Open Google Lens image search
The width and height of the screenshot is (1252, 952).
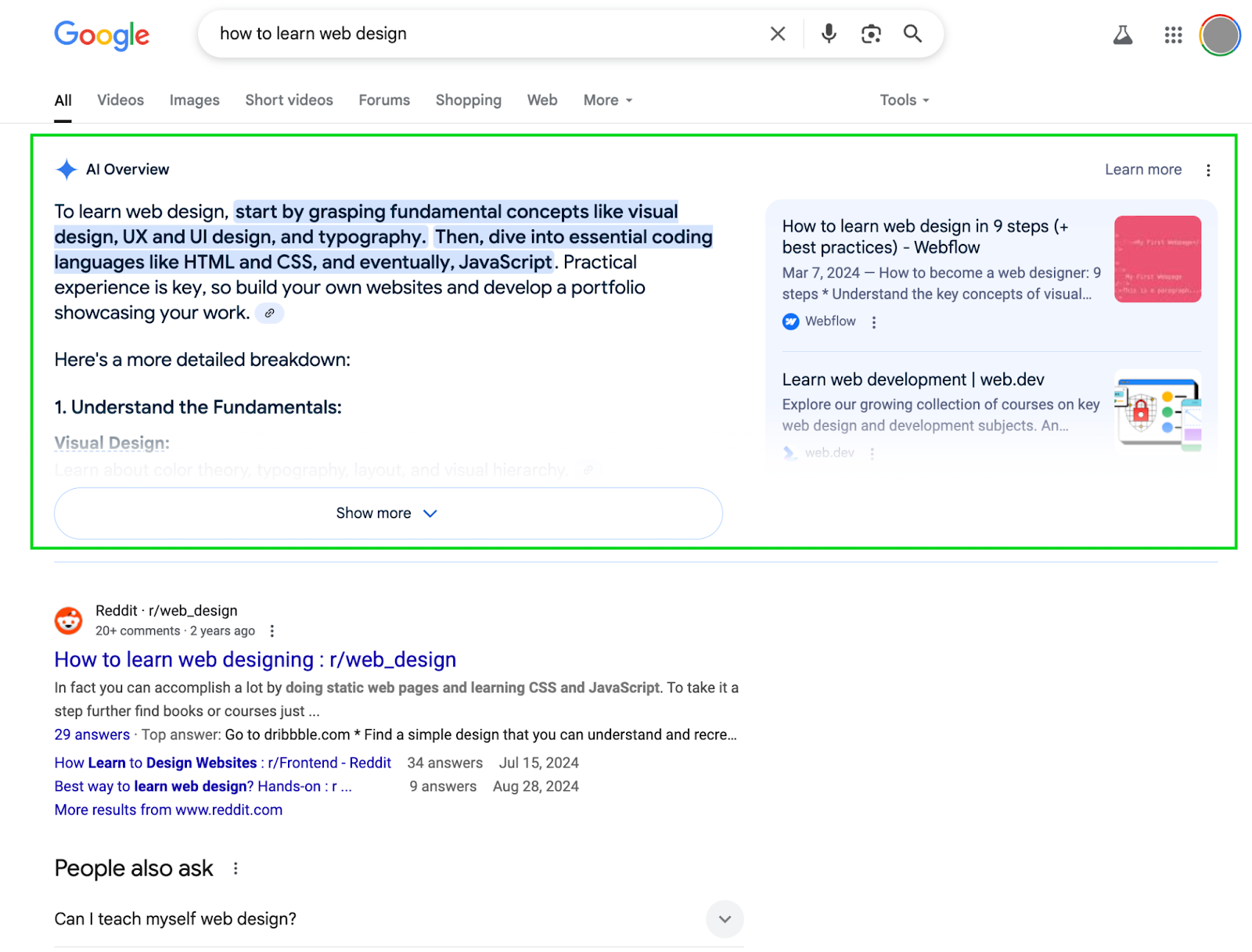point(870,34)
